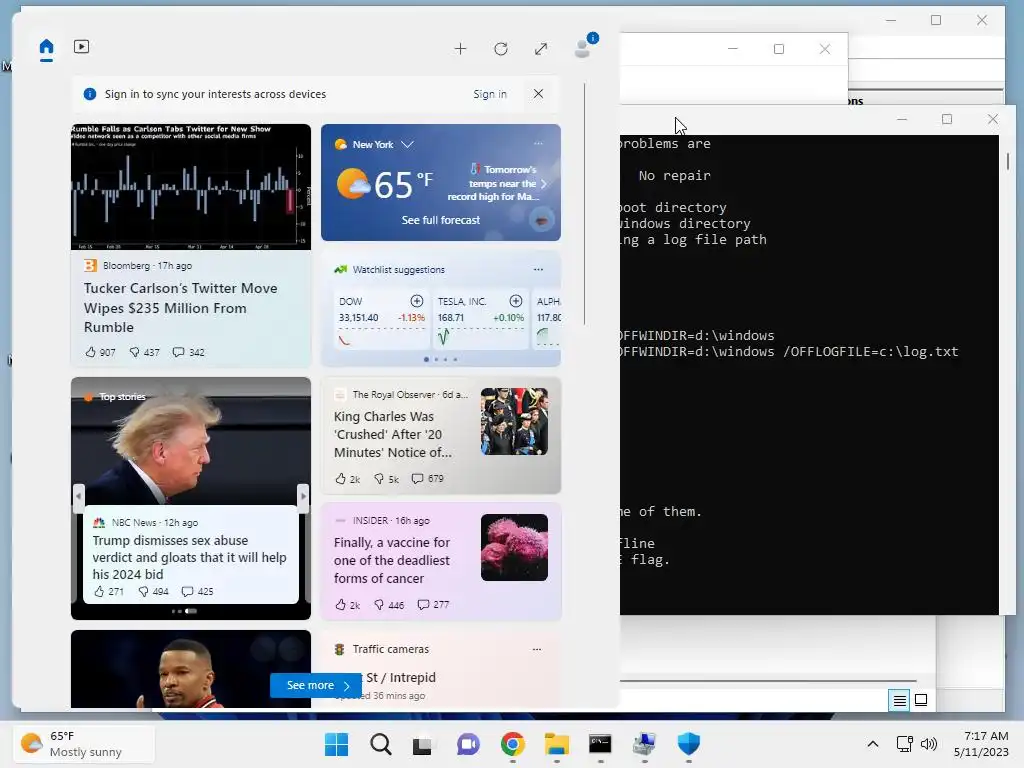Go to previous top story slide
This screenshot has height=768, width=1024.
[x=79, y=496]
